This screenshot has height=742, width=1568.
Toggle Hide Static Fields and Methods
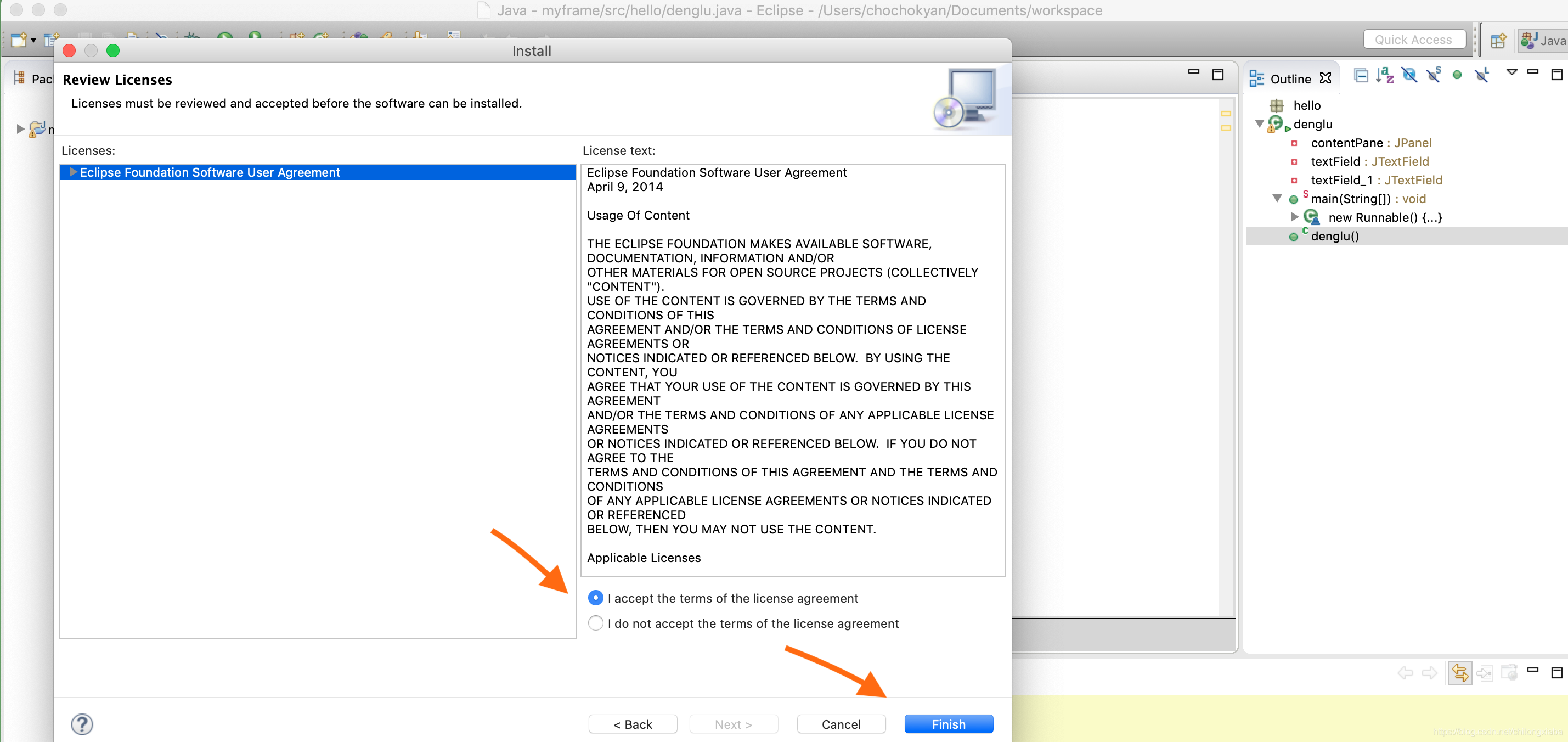point(1433,75)
